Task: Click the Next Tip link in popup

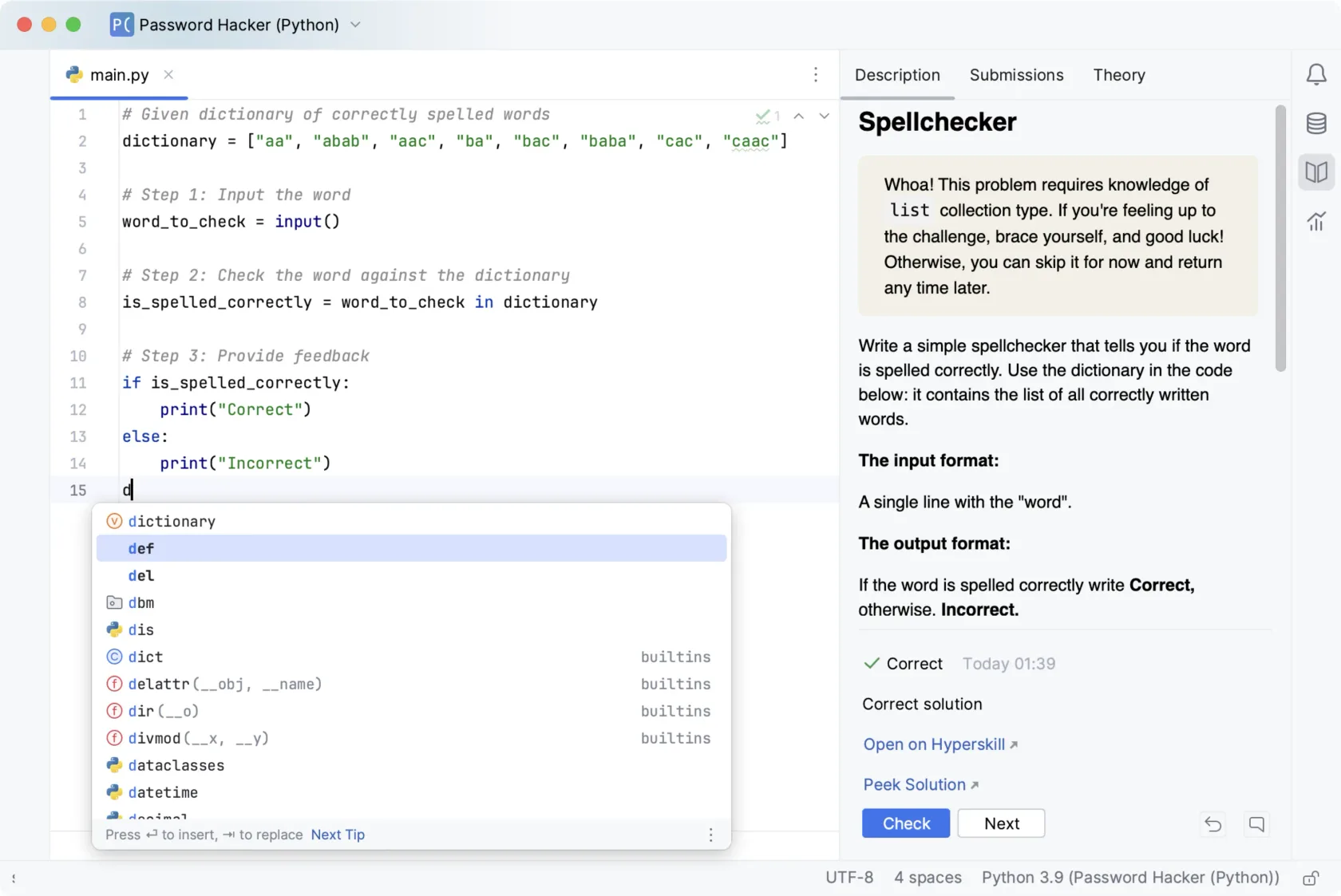Action: tap(338, 835)
